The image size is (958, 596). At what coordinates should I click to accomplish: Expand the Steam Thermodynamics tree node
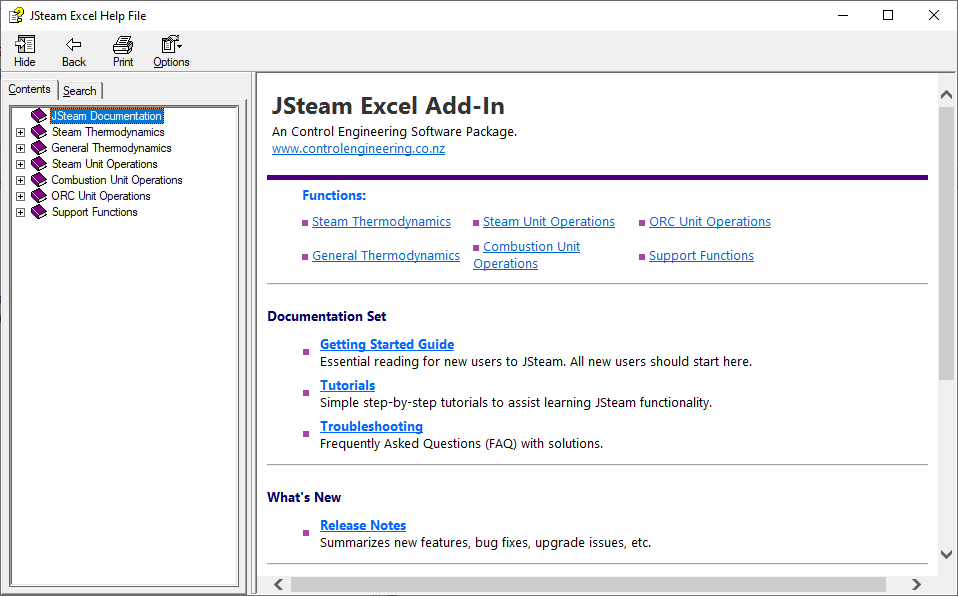[20, 132]
